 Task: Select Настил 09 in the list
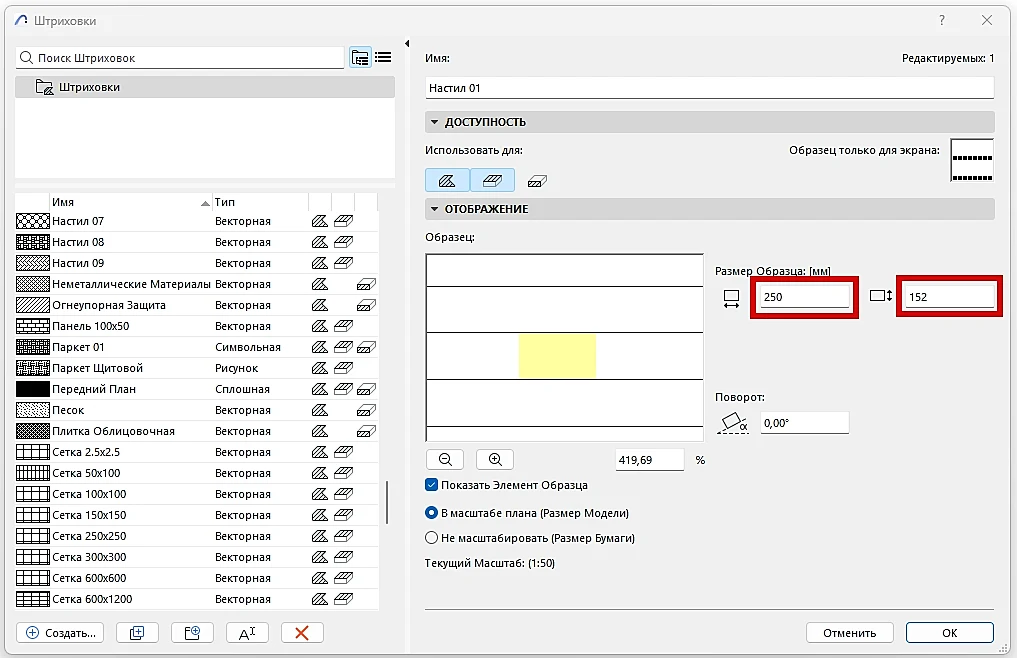[x=196, y=263]
